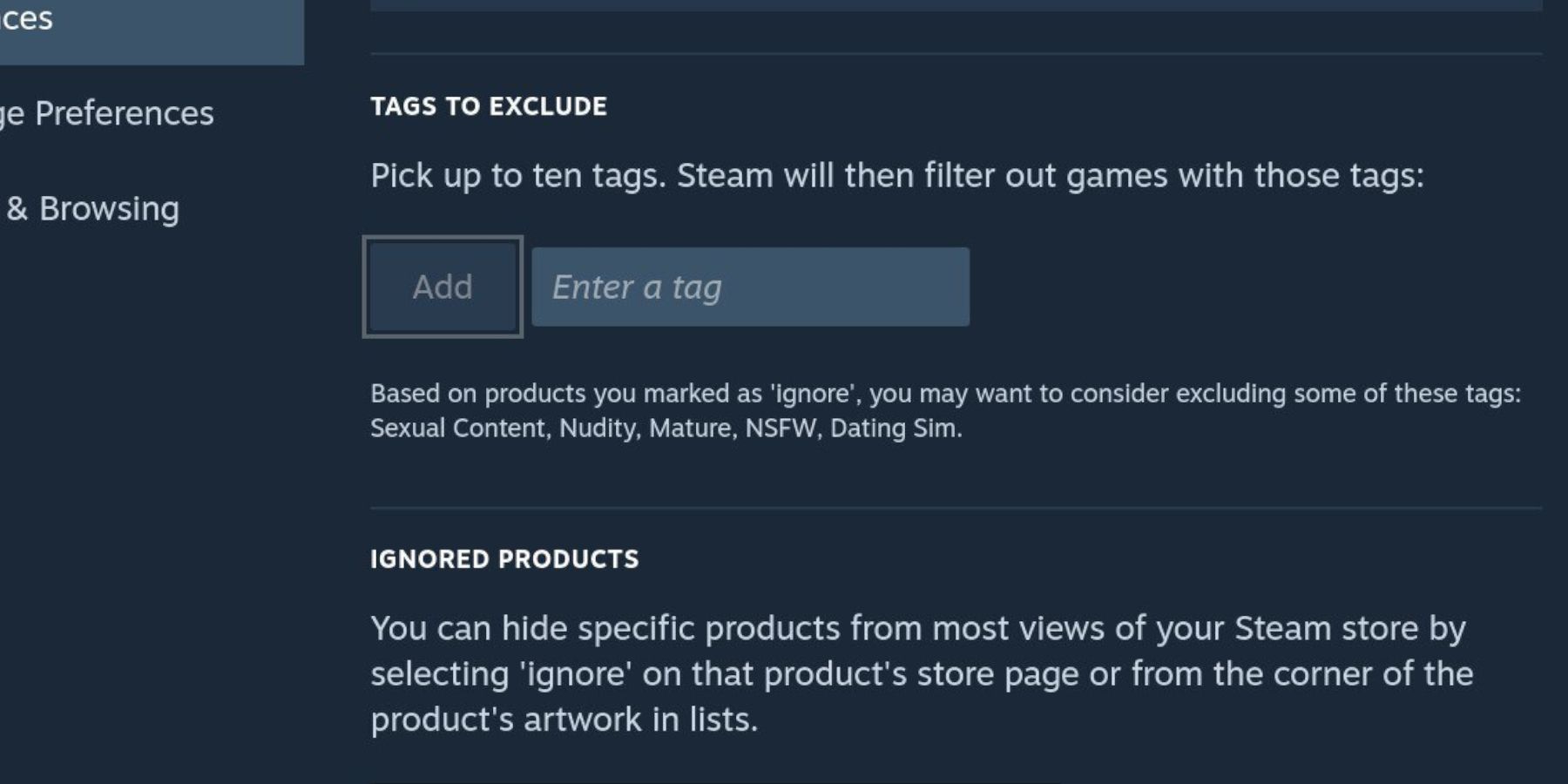This screenshot has height=784, width=1568.
Task: Click the "product's artwork in lists." line
Action: [564, 720]
